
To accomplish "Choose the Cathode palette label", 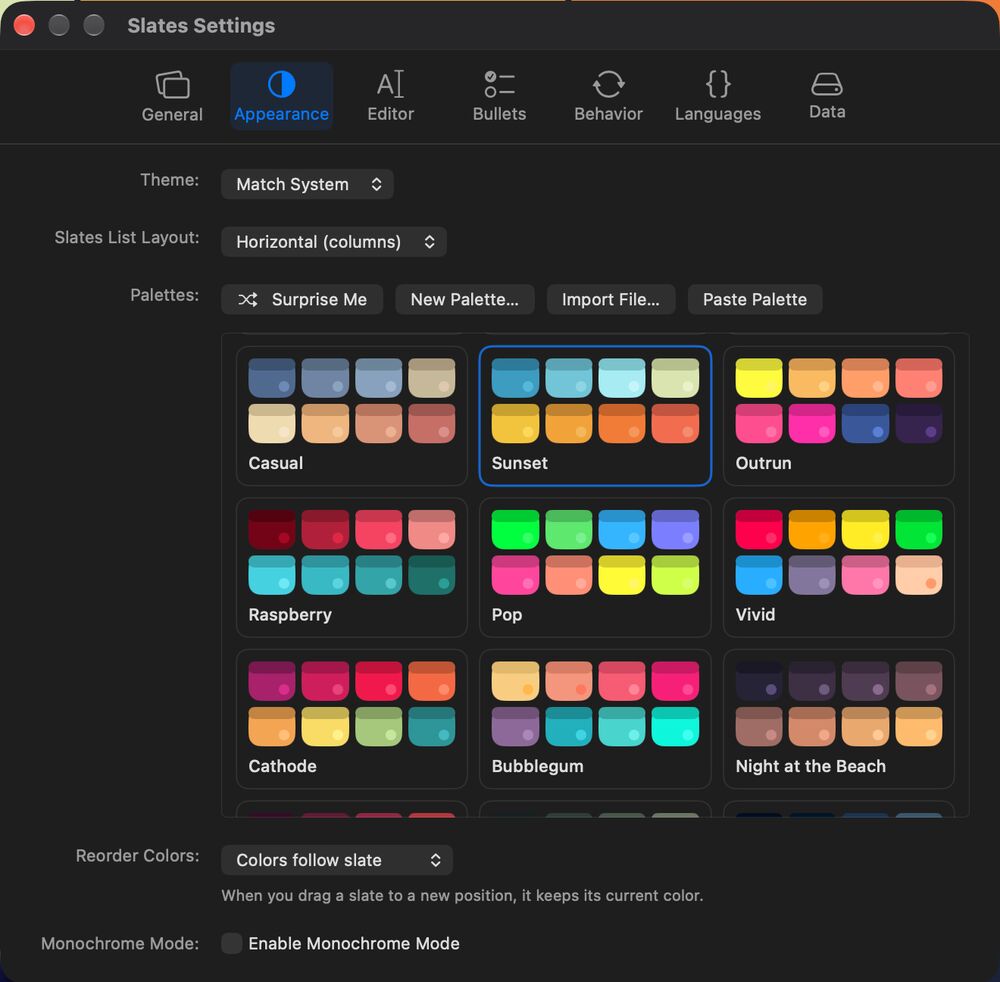I will (283, 766).
